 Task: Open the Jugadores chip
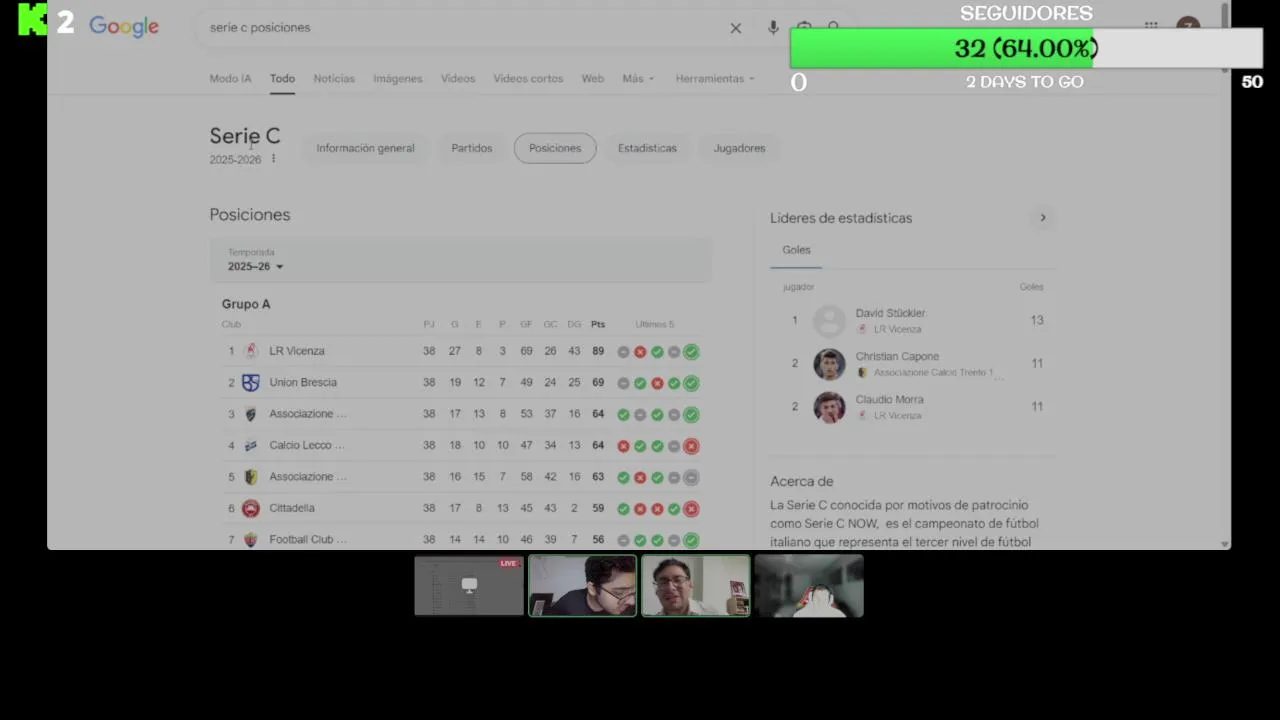739,148
